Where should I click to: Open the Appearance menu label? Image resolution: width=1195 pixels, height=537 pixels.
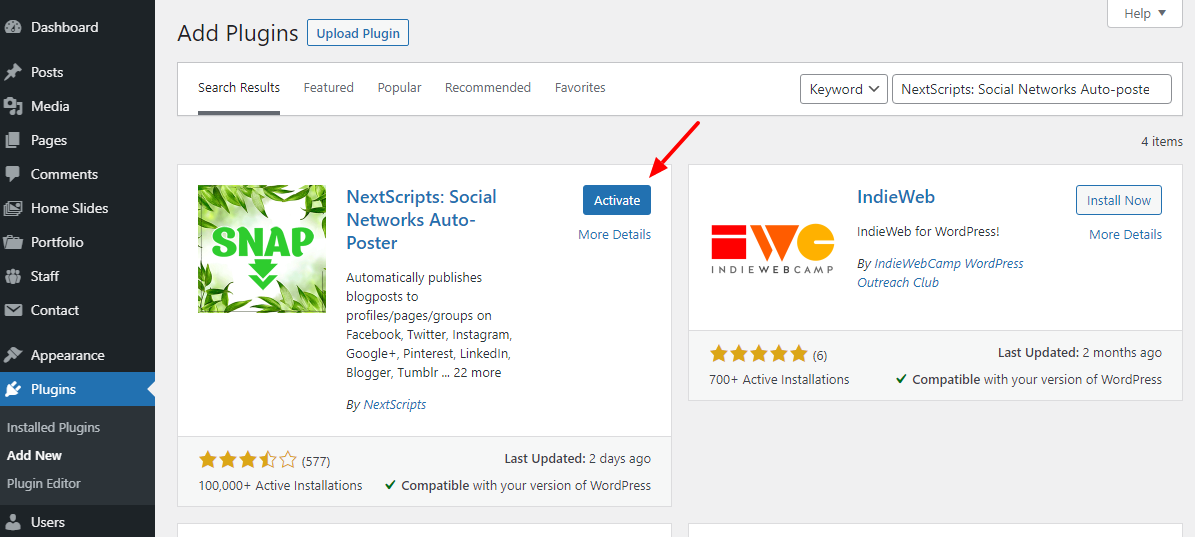click(x=68, y=355)
